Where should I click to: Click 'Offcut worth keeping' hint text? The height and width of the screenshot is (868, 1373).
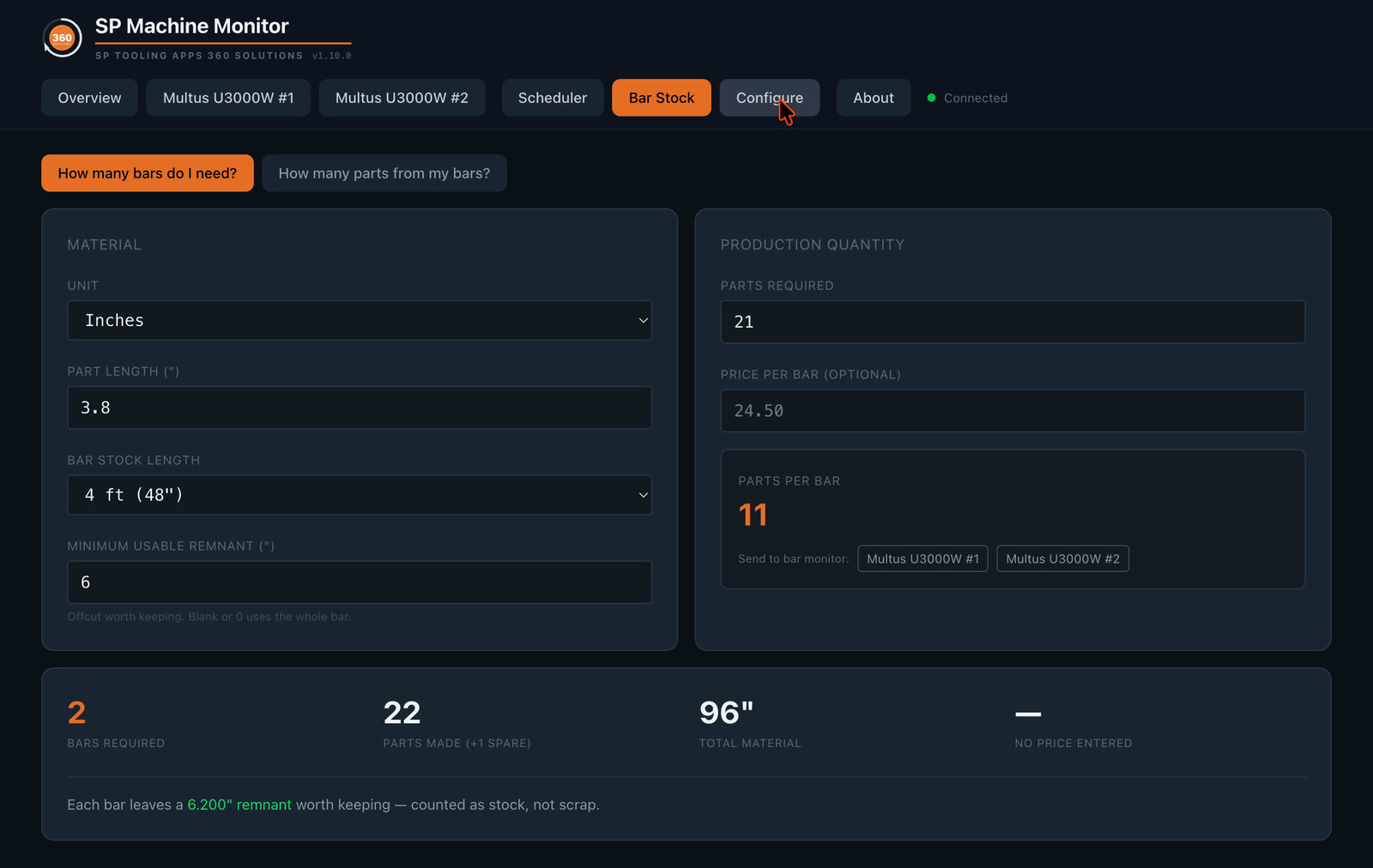(209, 617)
